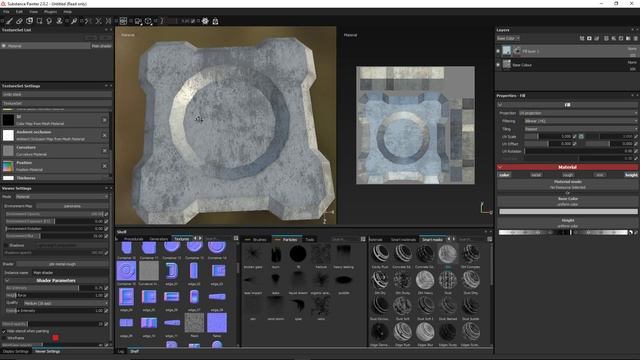Select the Projection tool in toolbar

click(x=29, y=21)
